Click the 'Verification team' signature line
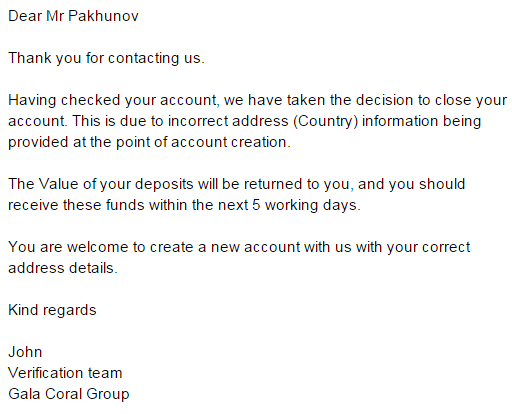This screenshot has height=414, width=512. tap(65, 373)
